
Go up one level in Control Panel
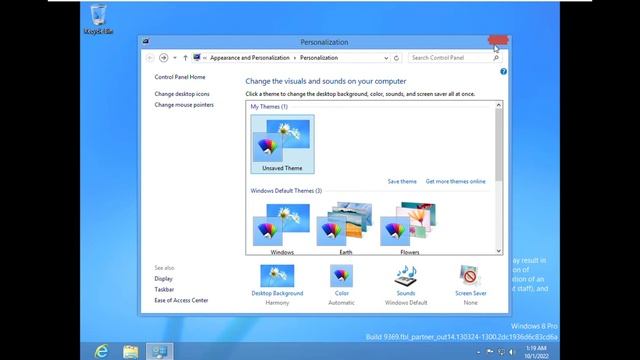pyautogui.click(x=185, y=58)
